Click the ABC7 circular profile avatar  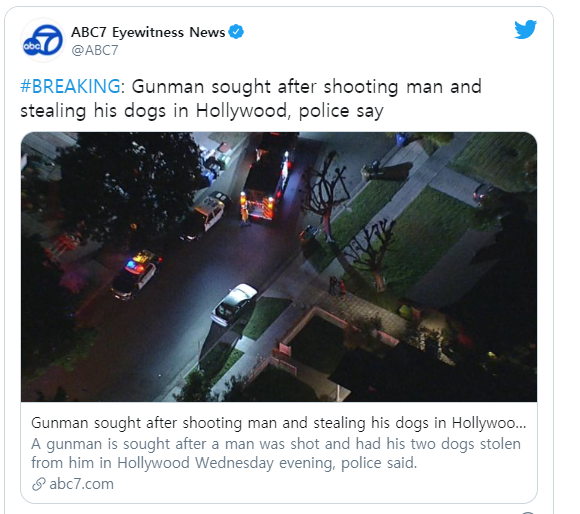point(43,40)
